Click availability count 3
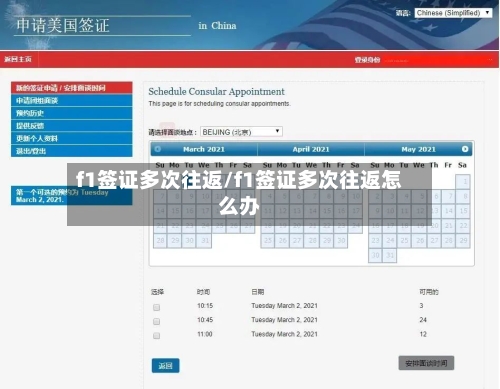The image size is (500, 389). (x=421, y=306)
